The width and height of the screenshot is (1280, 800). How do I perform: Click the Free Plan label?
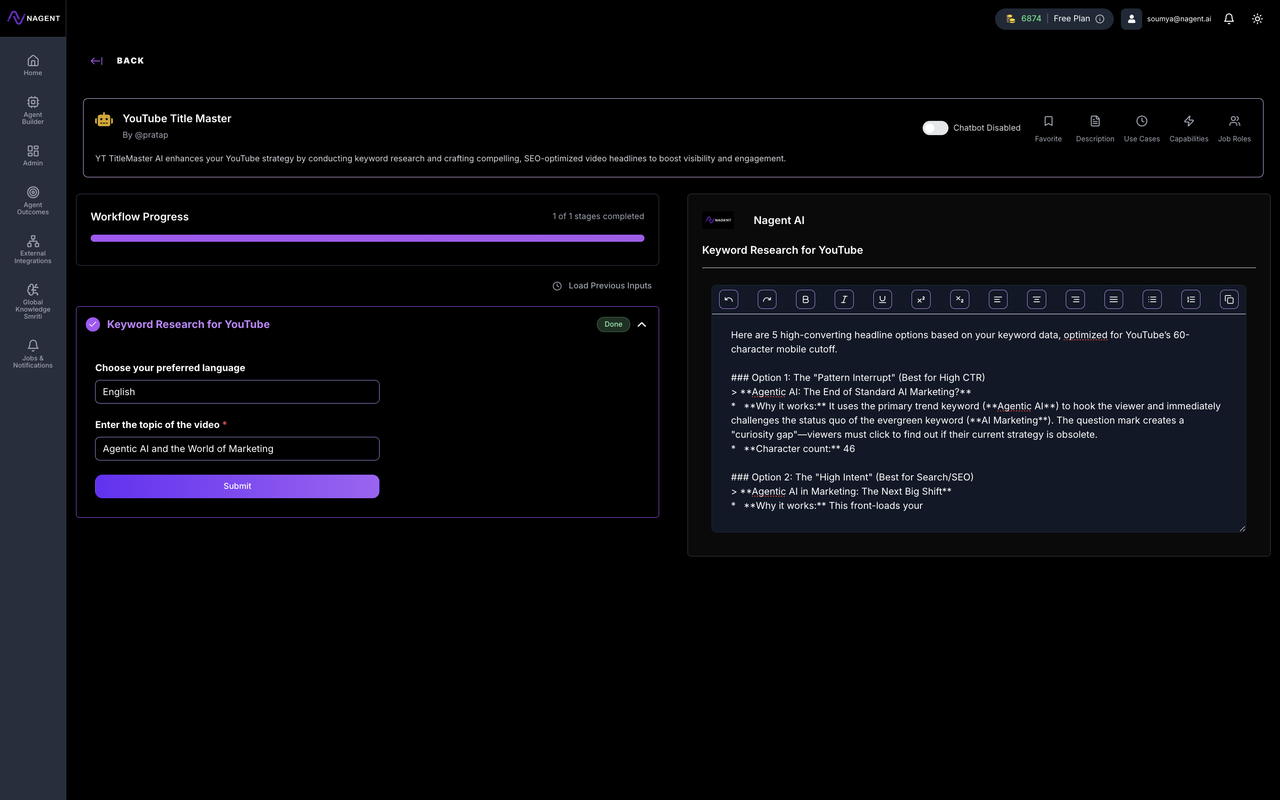click(x=1072, y=19)
